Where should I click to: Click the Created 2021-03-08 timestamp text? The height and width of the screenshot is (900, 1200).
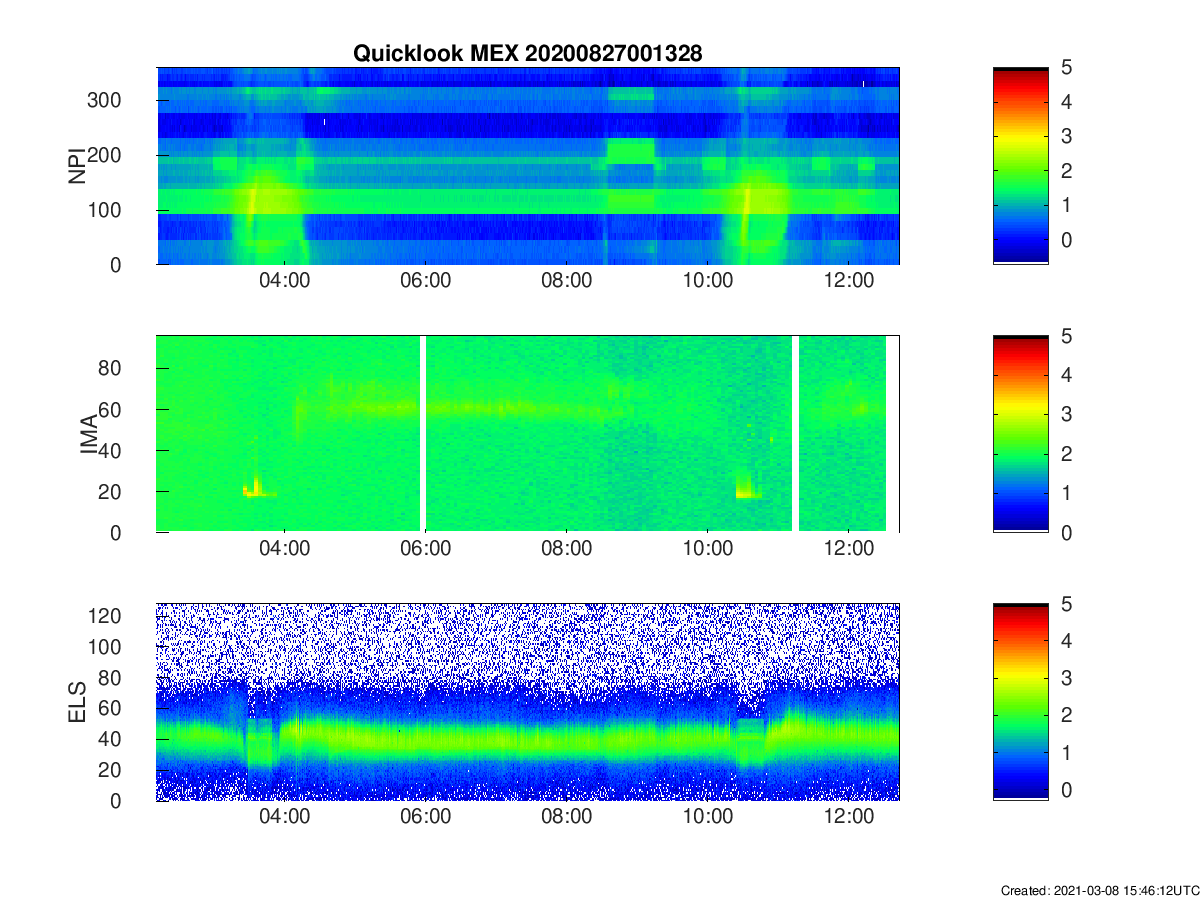coord(1099,890)
